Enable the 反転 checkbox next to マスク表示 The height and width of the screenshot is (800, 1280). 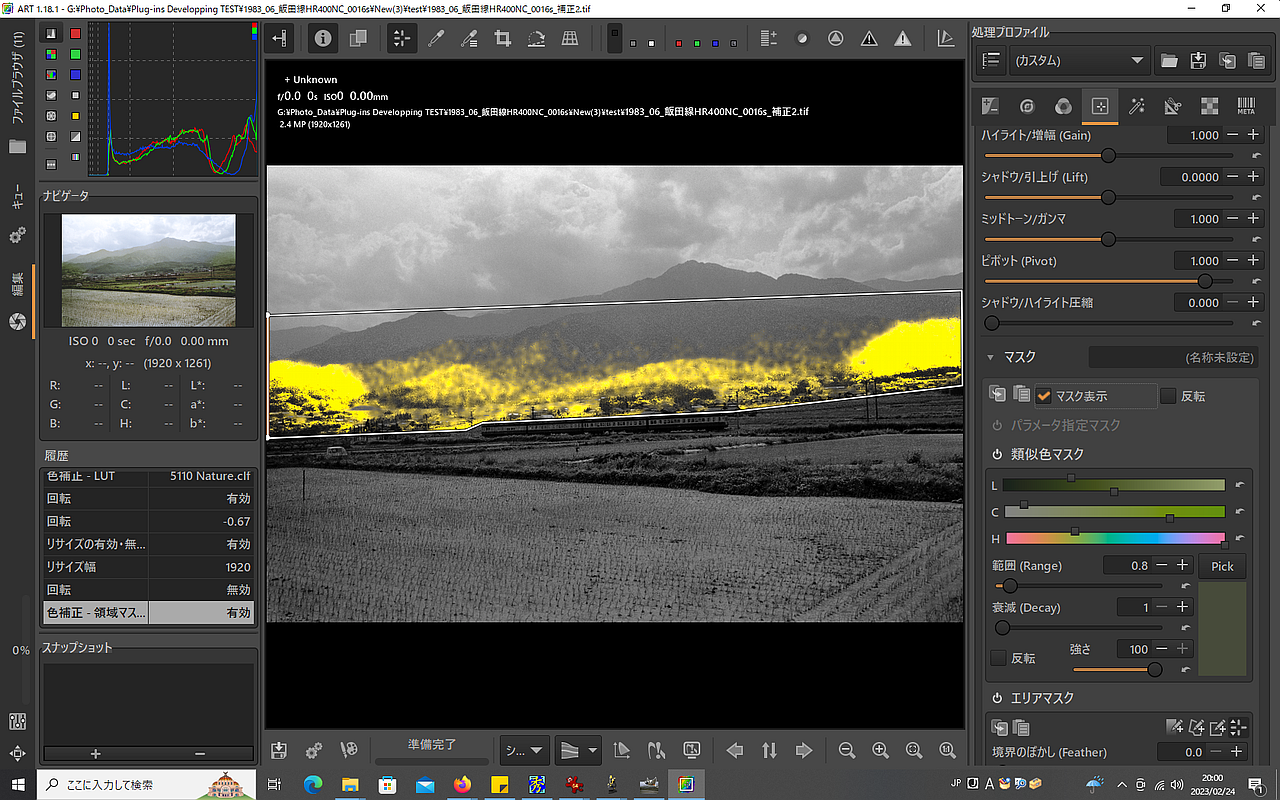click(1168, 396)
